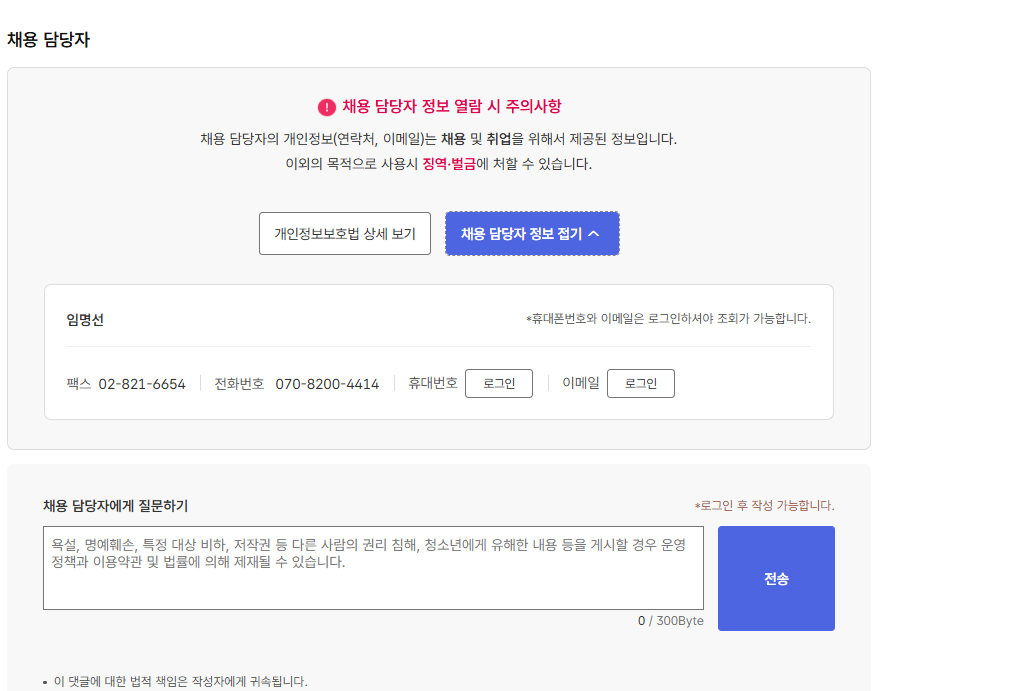The height and width of the screenshot is (691, 1010).
Task: Click the fax number 02-821-6654
Action: coord(142,384)
